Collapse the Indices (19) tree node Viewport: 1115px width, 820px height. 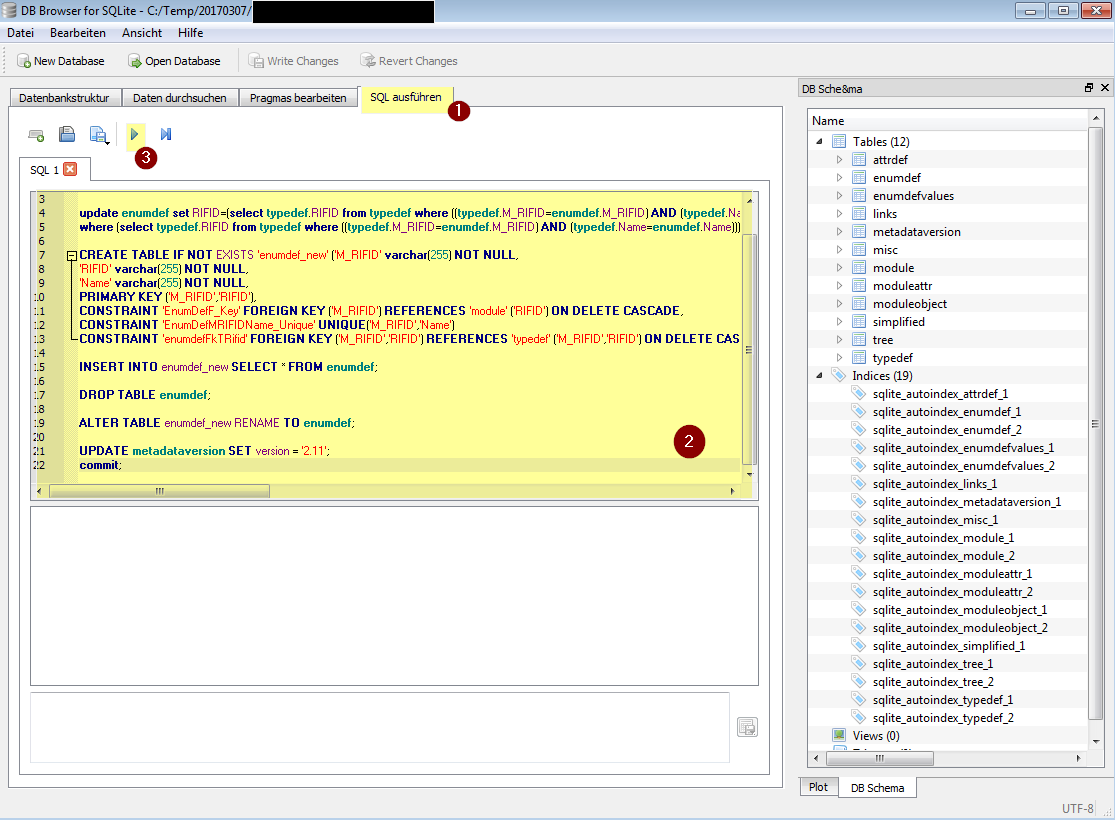[x=820, y=376]
